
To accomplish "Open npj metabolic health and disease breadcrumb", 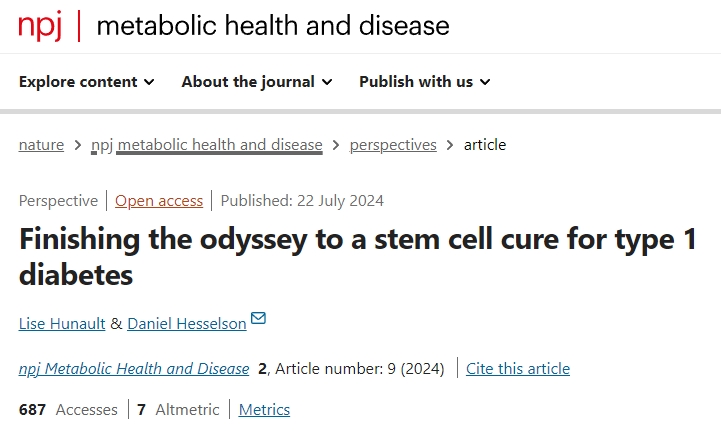I will 207,145.
